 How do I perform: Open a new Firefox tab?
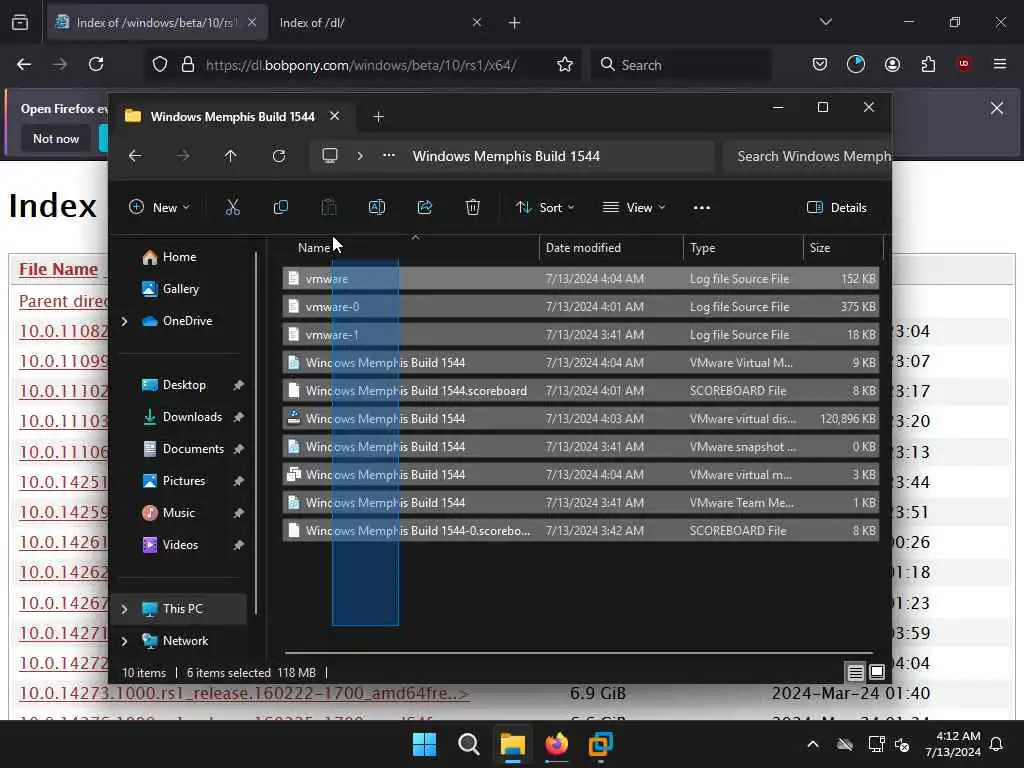[515, 23]
